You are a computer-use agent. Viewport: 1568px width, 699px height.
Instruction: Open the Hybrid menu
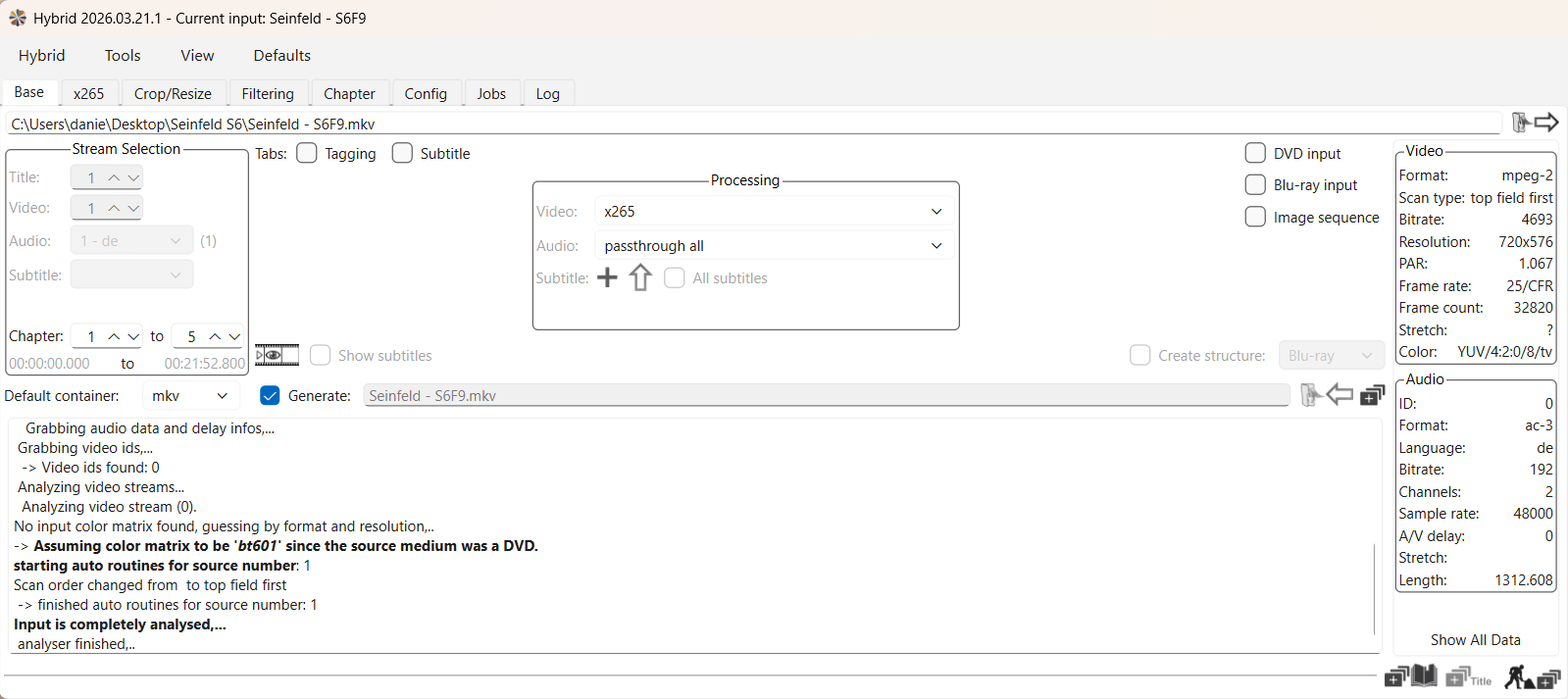point(41,55)
